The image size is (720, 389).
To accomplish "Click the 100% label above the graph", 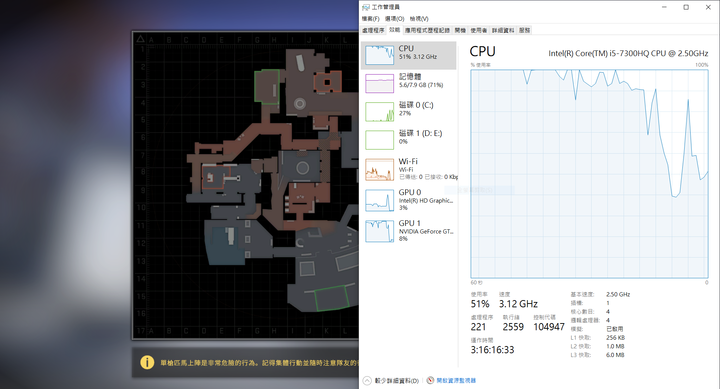I will click(x=702, y=65).
